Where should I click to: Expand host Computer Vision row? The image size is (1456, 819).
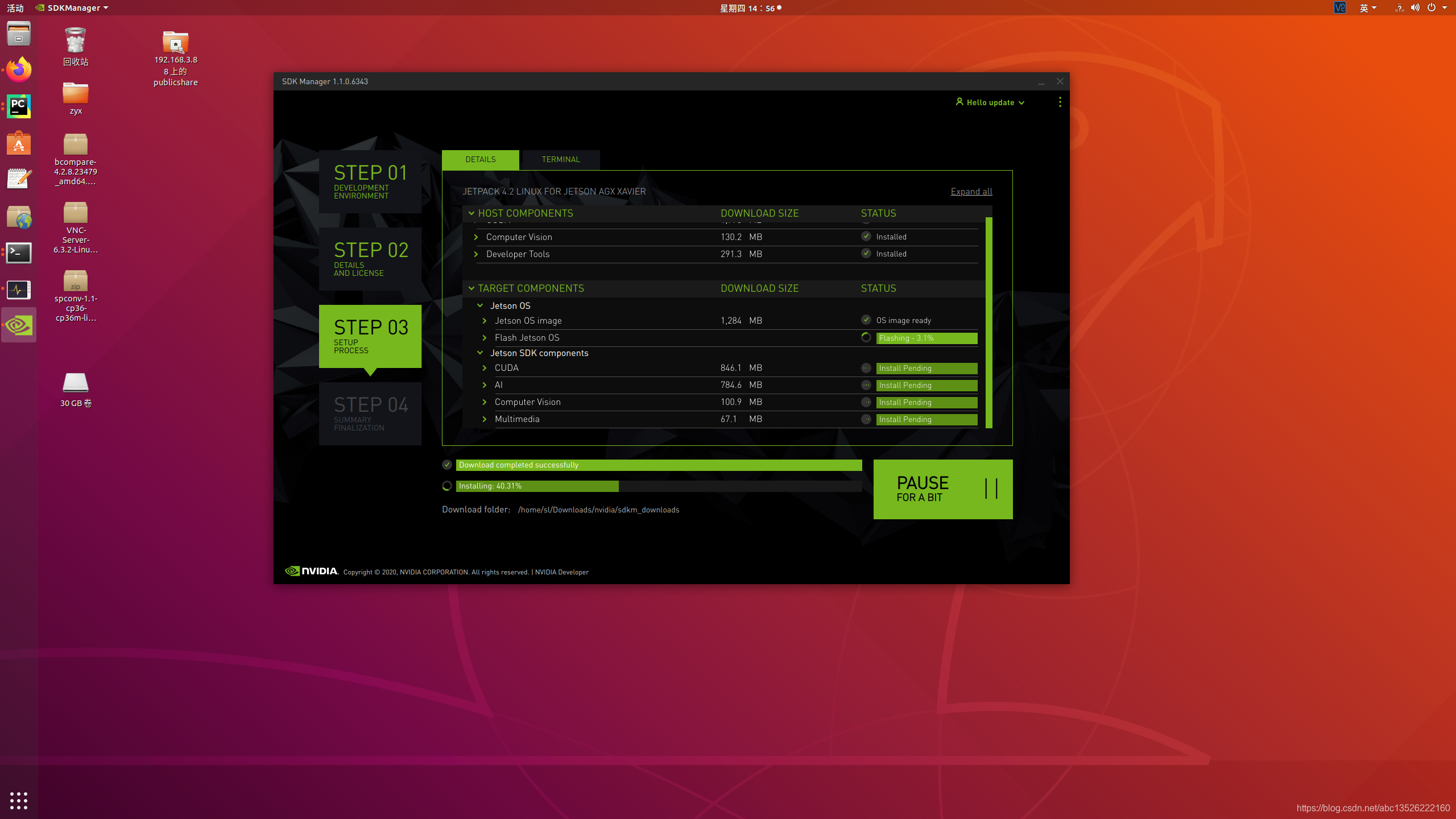476,237
